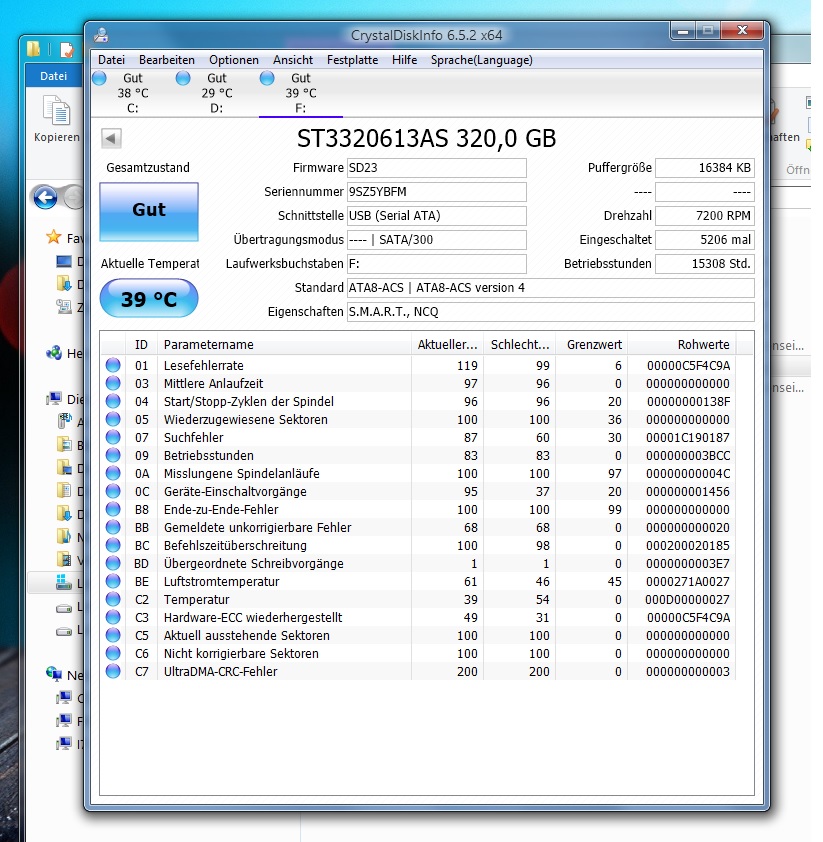Click the Eigenschaften field S.M.A.R.T., NCQ
823x842 pixels.
(x=550, y=311)
